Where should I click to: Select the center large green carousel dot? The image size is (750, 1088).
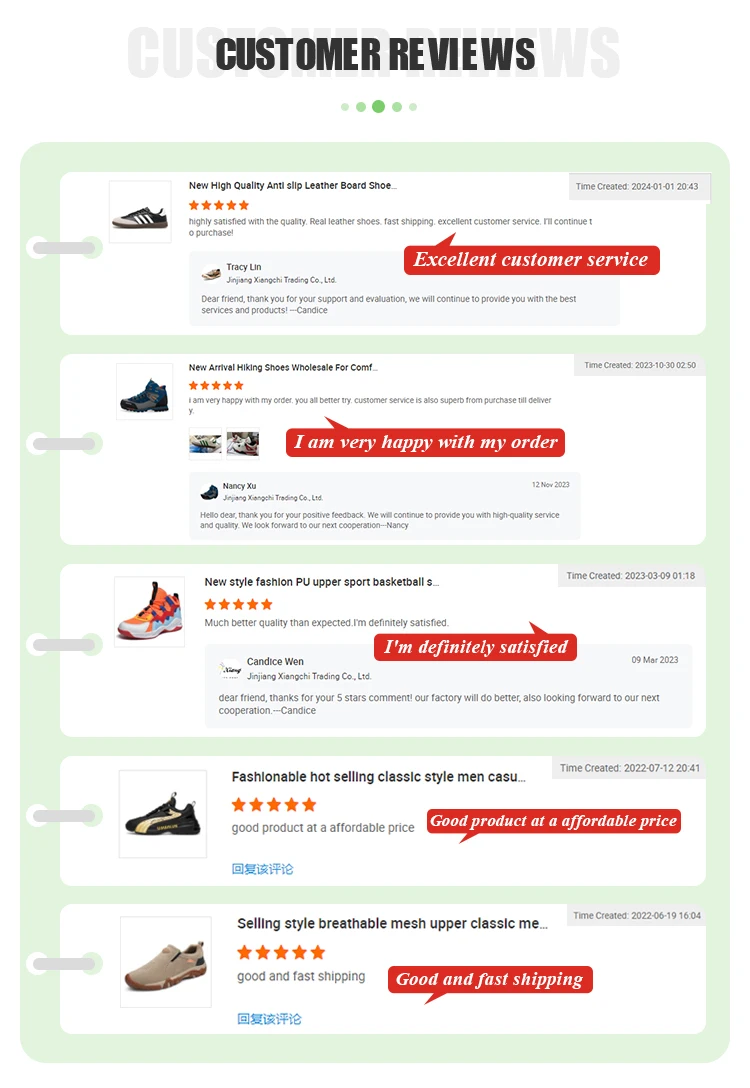(378, 106)
